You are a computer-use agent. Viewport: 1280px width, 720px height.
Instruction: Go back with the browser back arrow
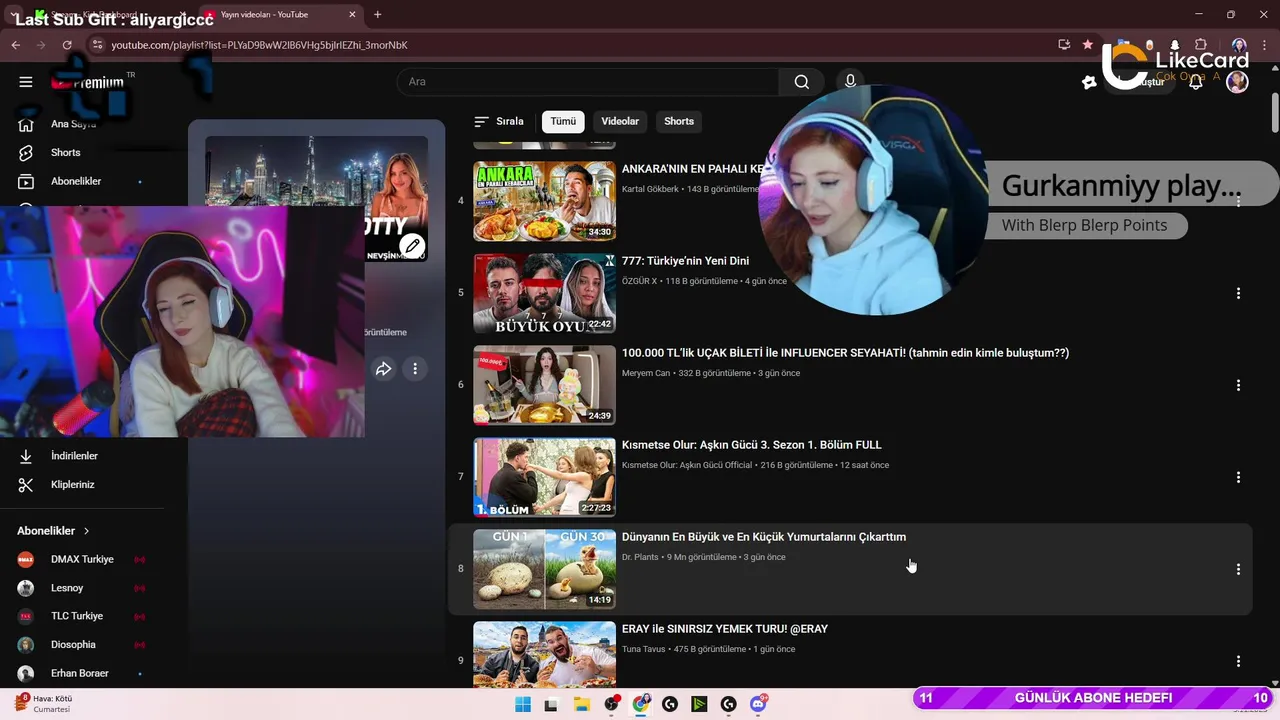[15, 45]
